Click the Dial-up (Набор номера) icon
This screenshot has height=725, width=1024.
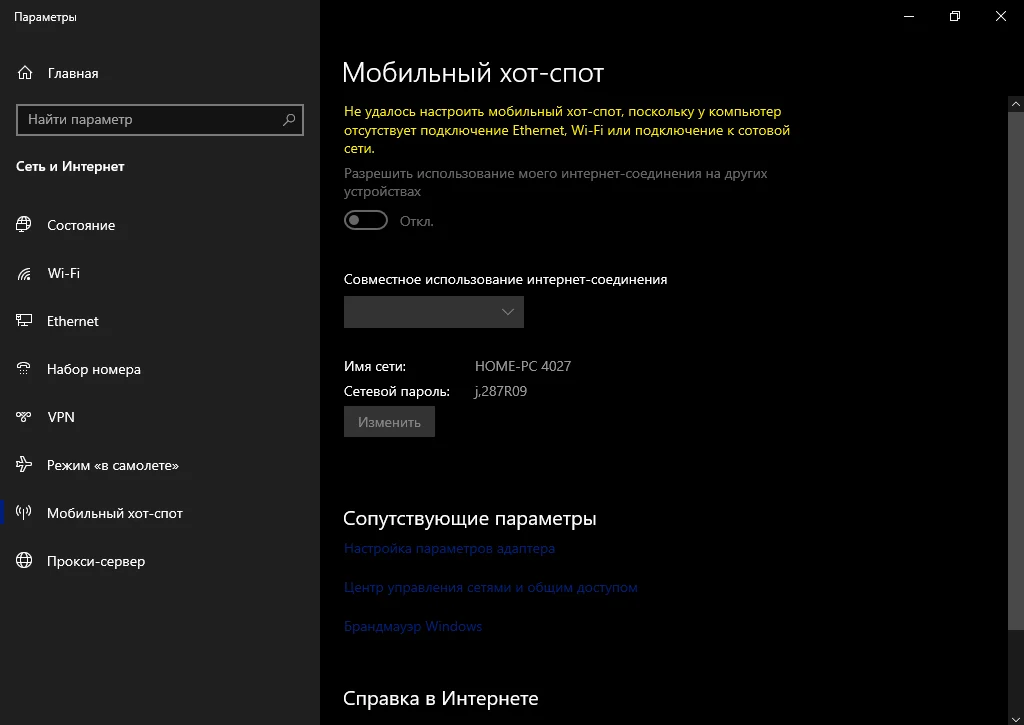(x=25, y=369)
